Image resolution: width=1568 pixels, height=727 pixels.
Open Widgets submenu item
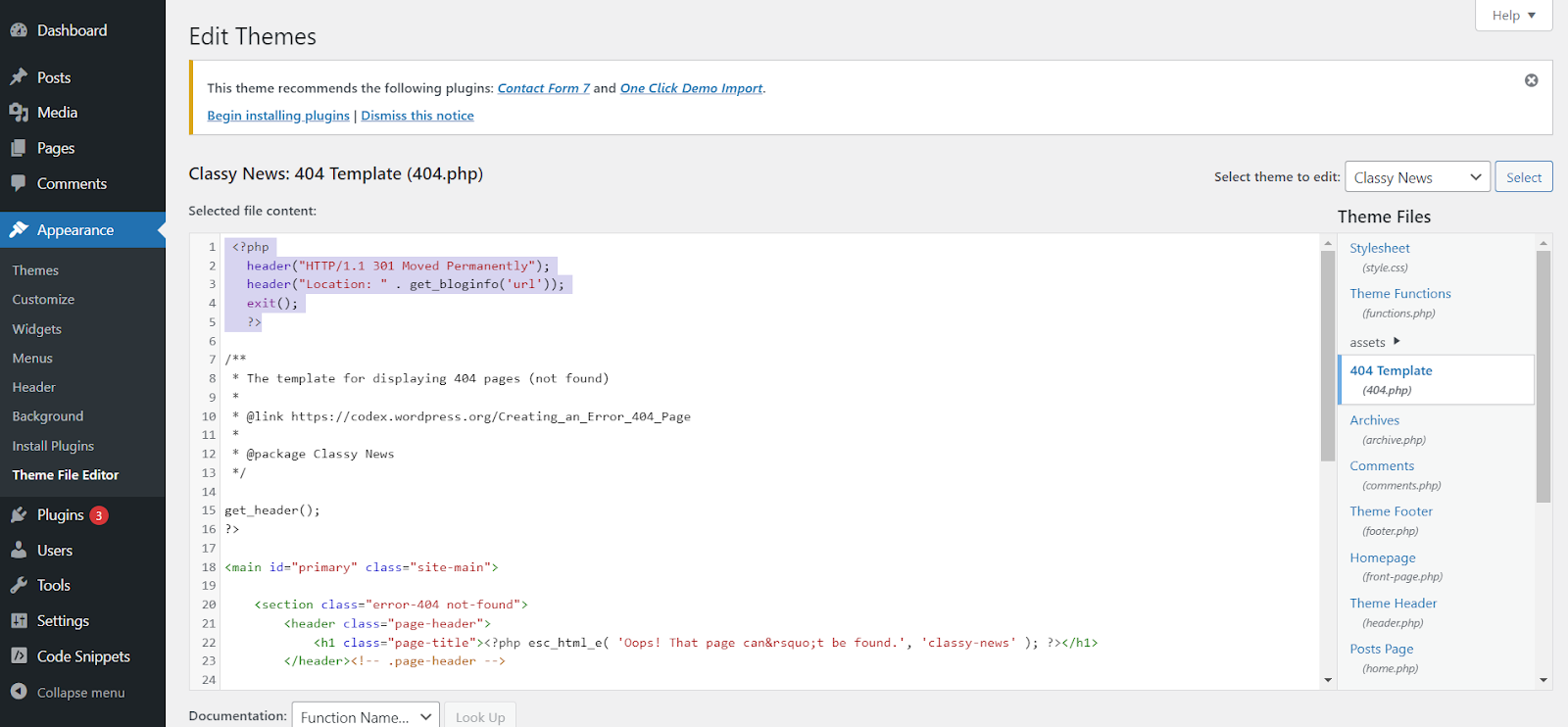pos(37,329)
